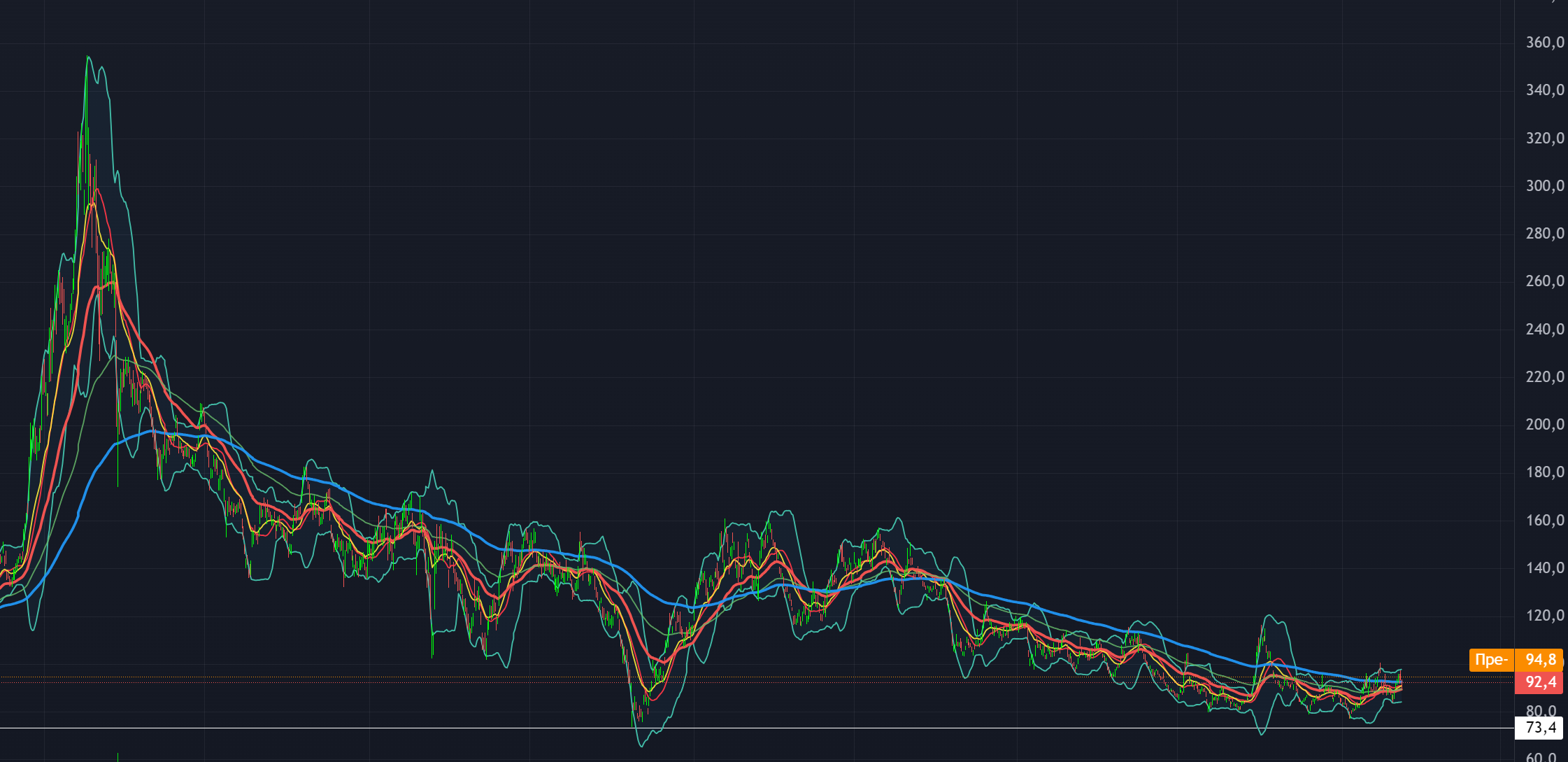Click the white 73,4 price label
The width and height of the screenshot is (1568, 762).
pyautogui.click(x=1539, y=728)
